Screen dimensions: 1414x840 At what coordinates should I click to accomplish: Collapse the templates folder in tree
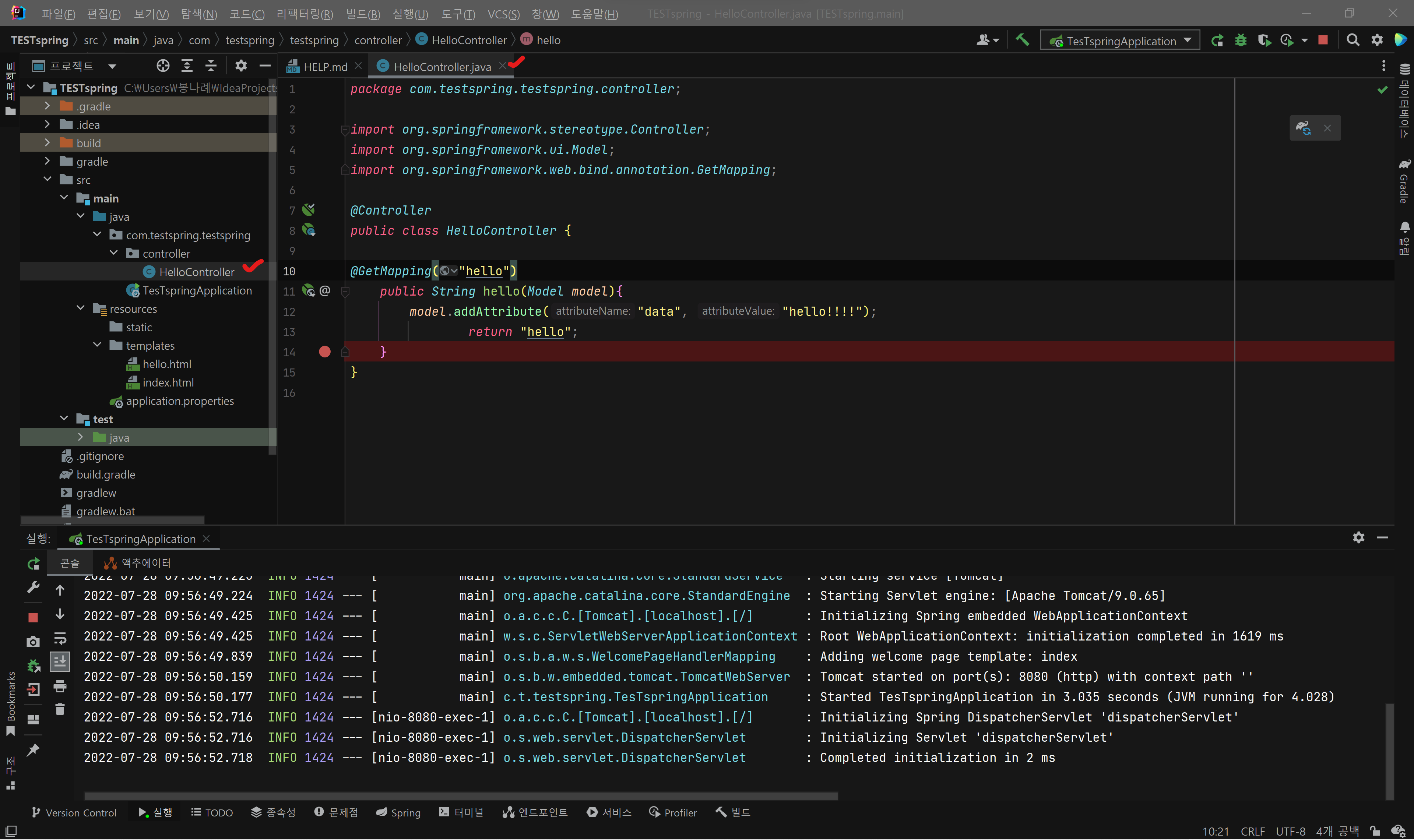tap(97, 345)
